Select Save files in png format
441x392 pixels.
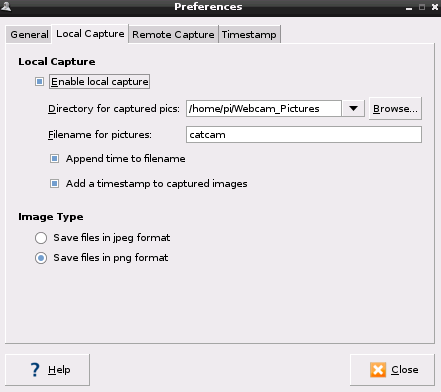pos(41,258)
